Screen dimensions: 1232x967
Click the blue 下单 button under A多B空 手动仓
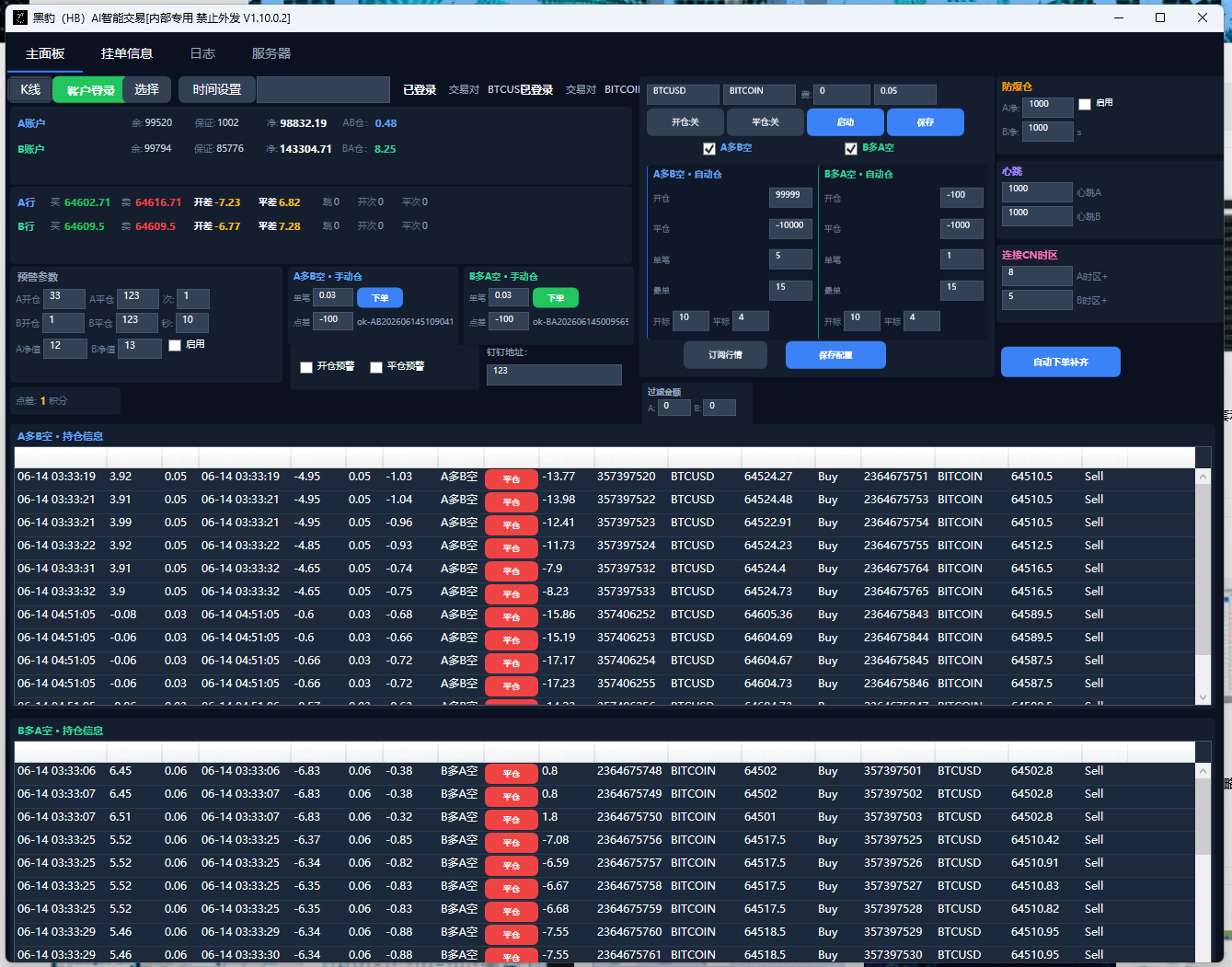click(380, 298)
